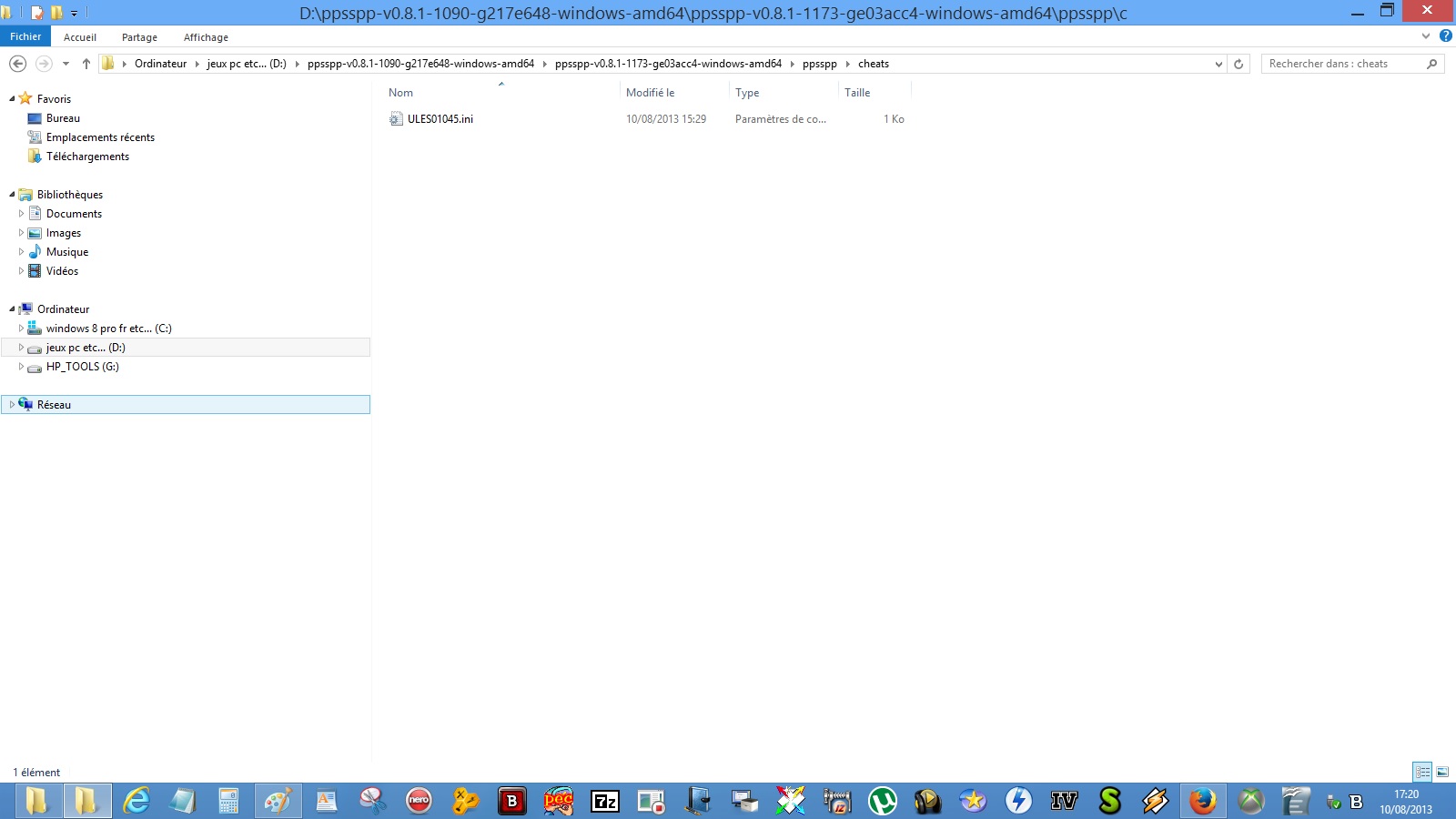Launch Internet Explorer from the taskbar

pos(136,801)
